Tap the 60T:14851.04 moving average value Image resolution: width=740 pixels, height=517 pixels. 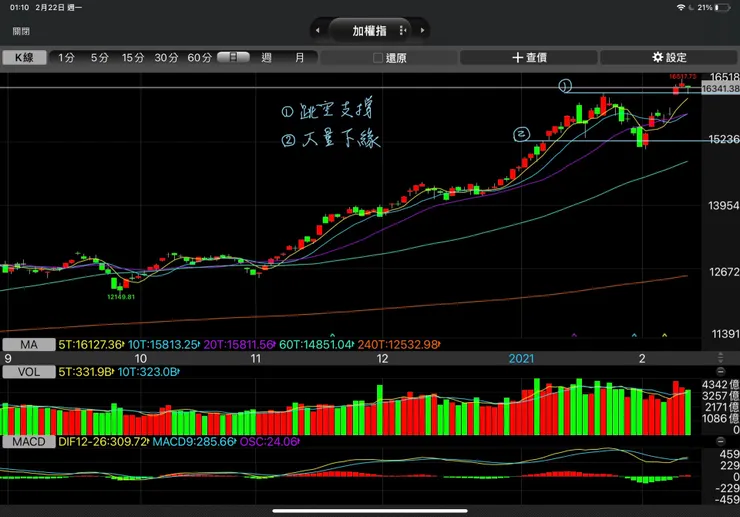[316, 345]
